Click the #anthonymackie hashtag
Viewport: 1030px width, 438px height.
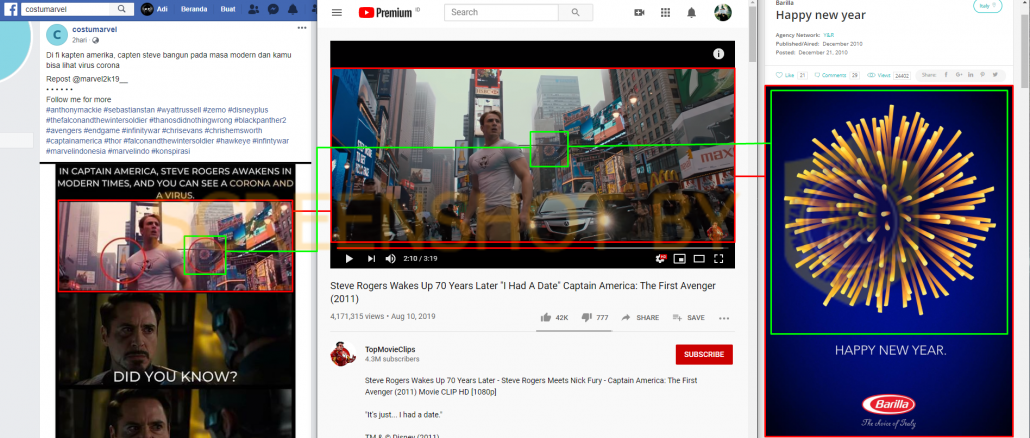[74, 110]
